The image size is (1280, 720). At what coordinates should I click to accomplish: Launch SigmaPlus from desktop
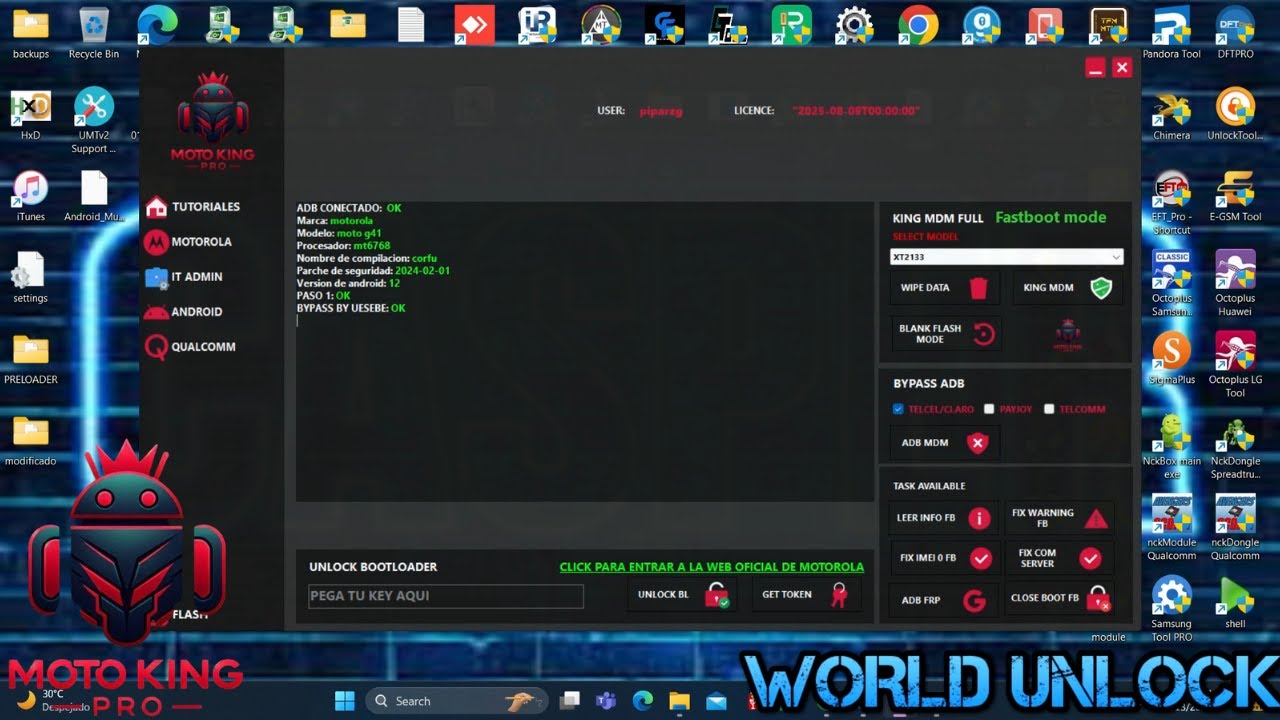click(1171, 359)
